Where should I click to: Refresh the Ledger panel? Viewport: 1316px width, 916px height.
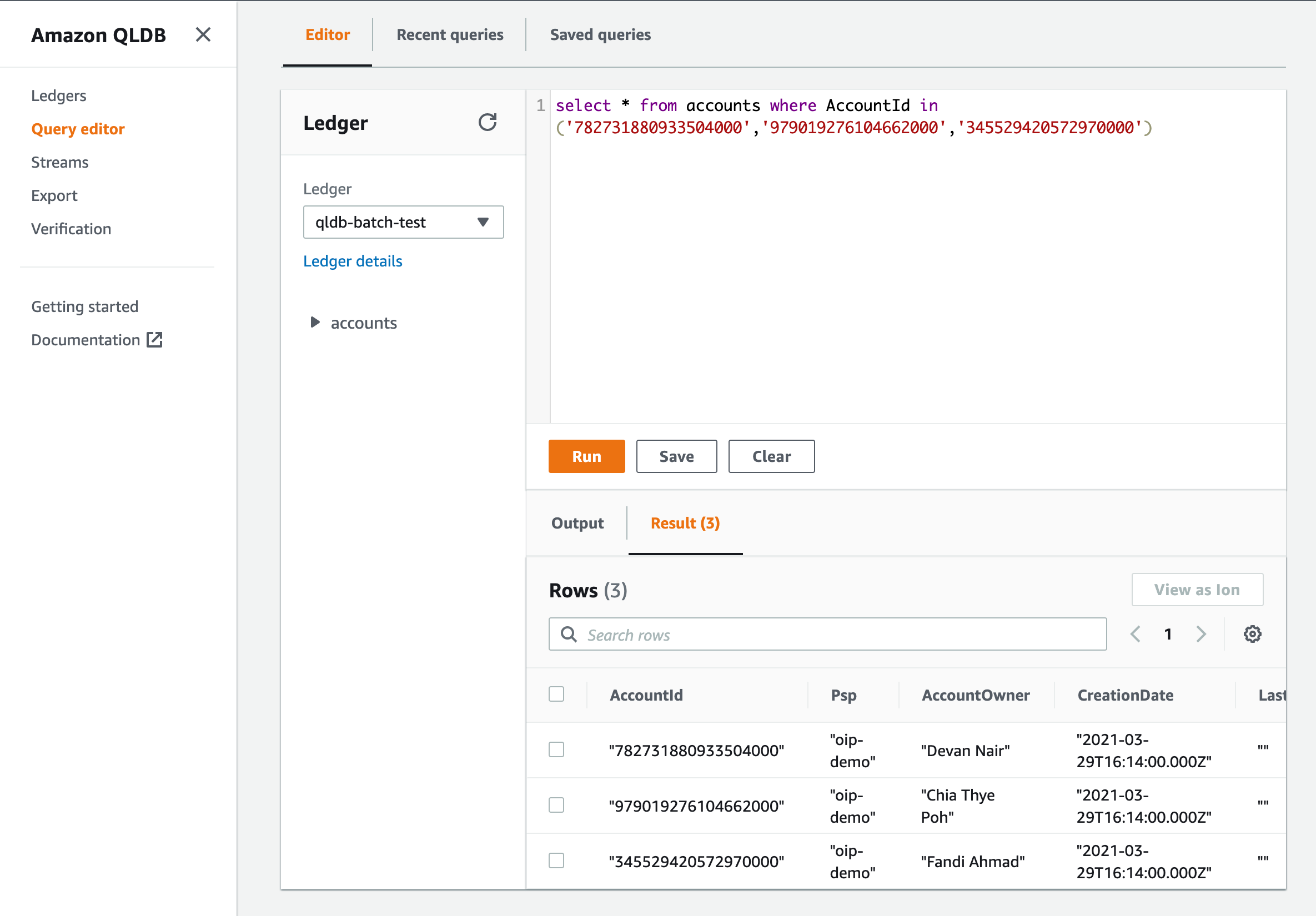pos(487,122)
